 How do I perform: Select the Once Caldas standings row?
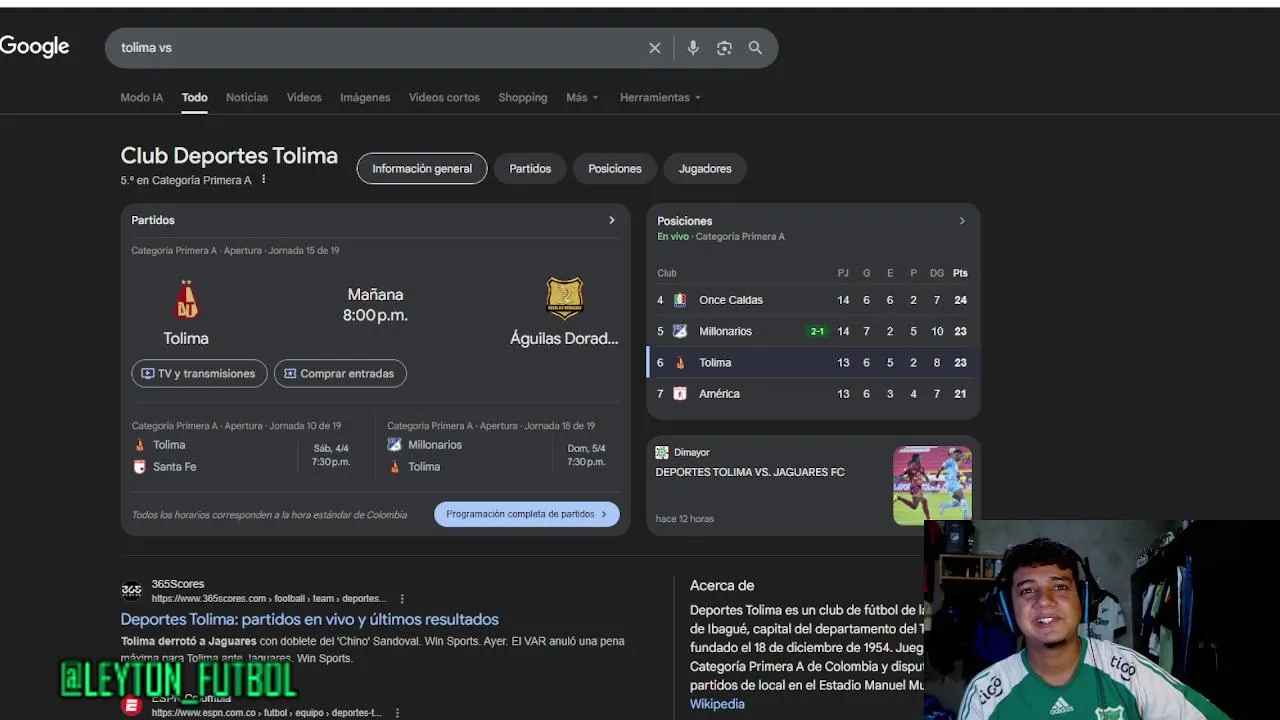coord(813,300)
